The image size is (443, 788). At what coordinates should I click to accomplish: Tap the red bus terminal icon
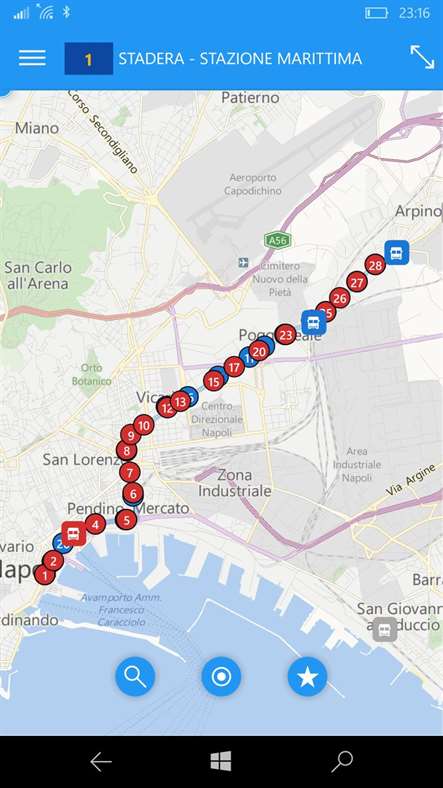coord(74,534)
